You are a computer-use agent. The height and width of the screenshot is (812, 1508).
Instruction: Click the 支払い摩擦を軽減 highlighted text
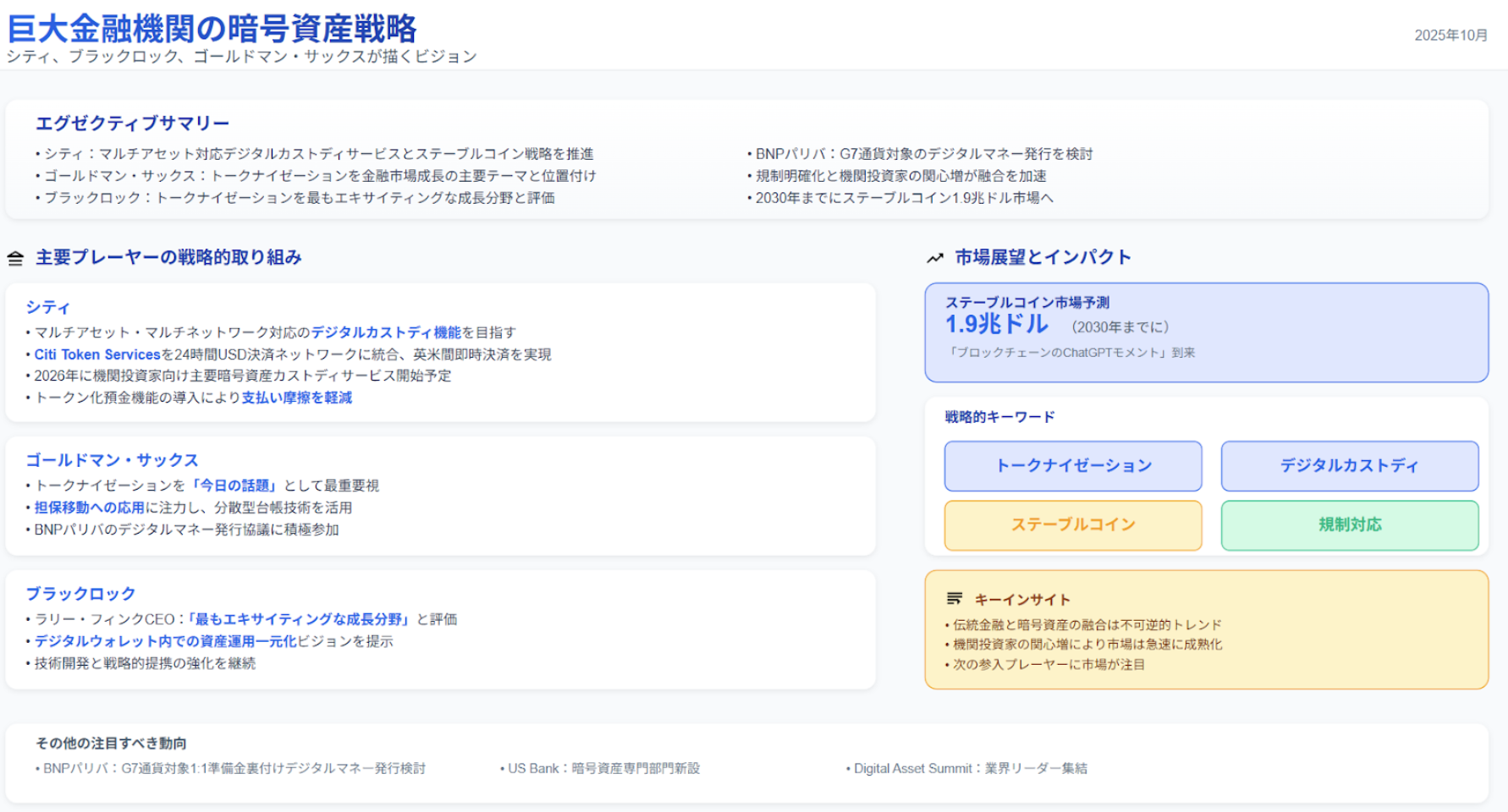[297, 398]
